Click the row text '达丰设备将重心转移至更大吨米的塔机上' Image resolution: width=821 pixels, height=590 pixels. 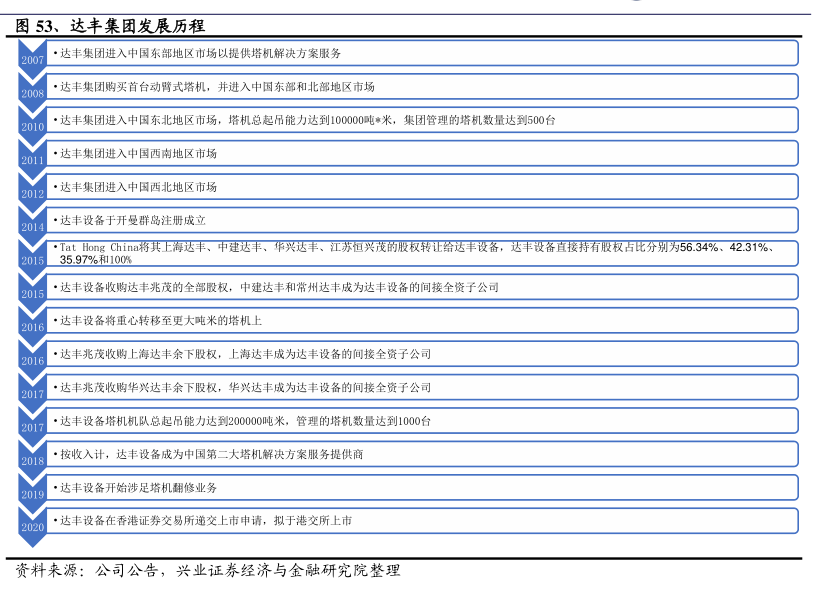tap(161, 321)
